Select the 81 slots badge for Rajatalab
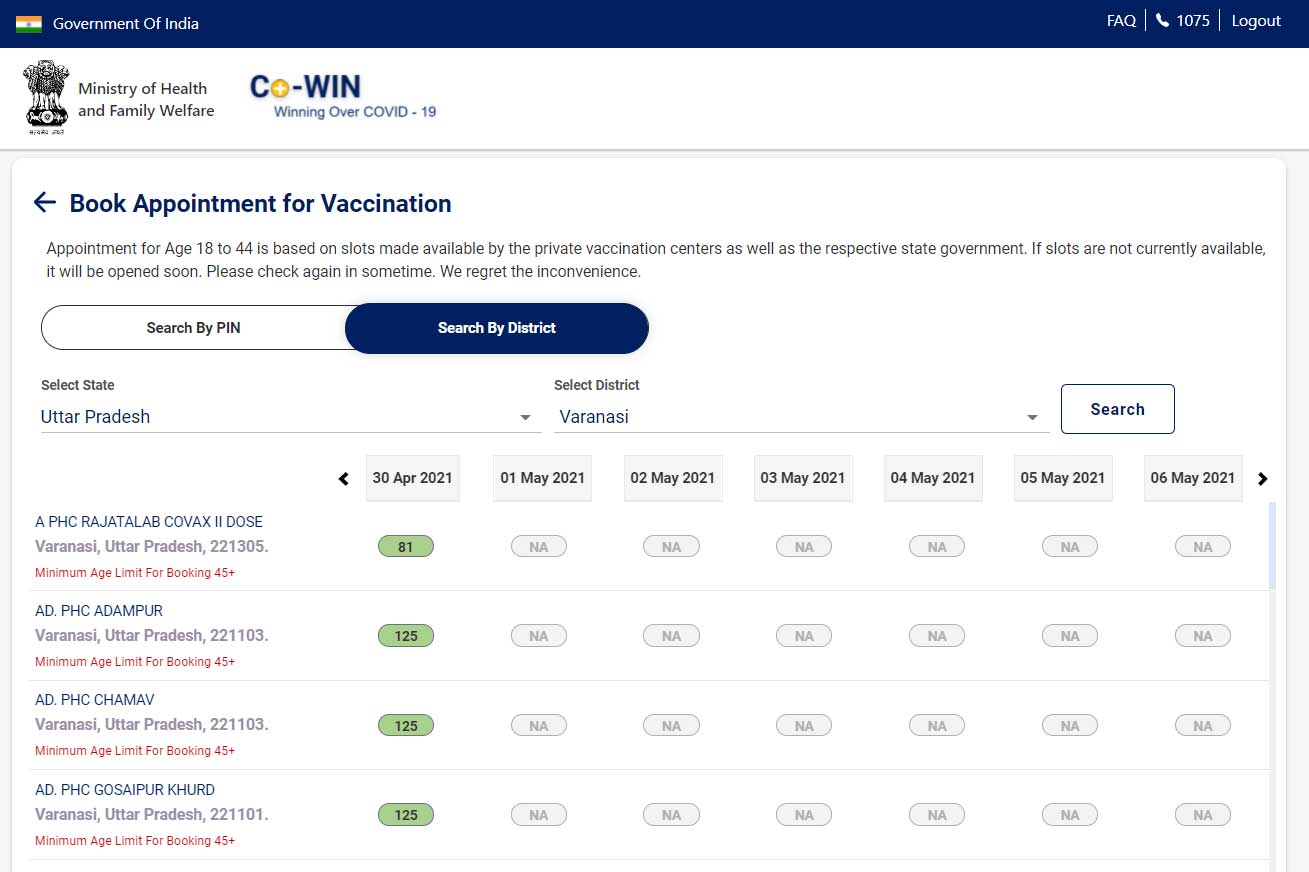Screen dimensions: 1309x872 click(406, 547)
